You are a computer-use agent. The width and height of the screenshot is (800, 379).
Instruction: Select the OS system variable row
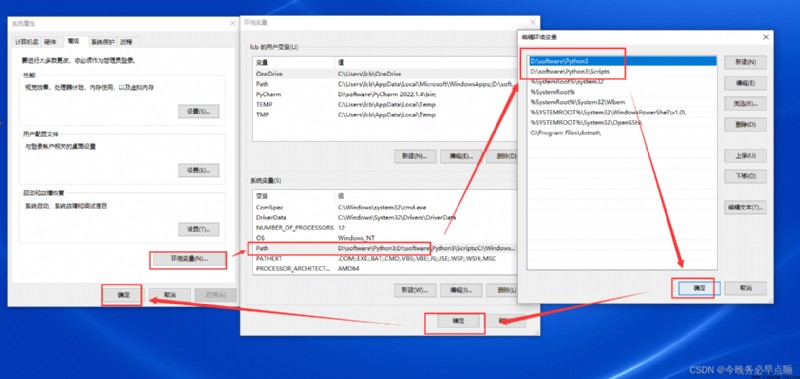click(385, 238)
